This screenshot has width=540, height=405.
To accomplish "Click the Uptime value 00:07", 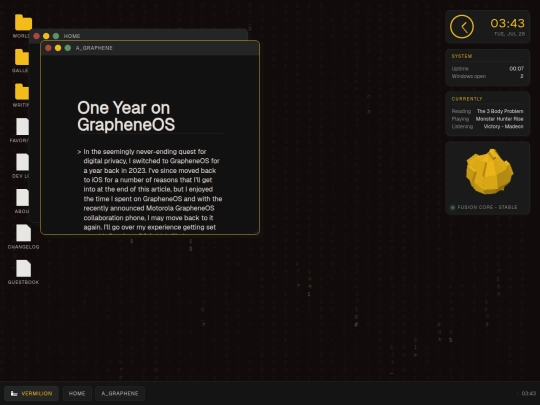I will (x=517, y=69).
